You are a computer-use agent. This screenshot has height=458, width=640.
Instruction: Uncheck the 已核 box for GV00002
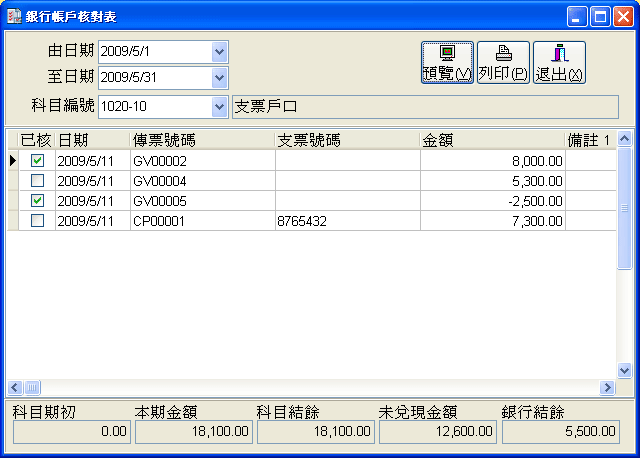tap(38, 160)
